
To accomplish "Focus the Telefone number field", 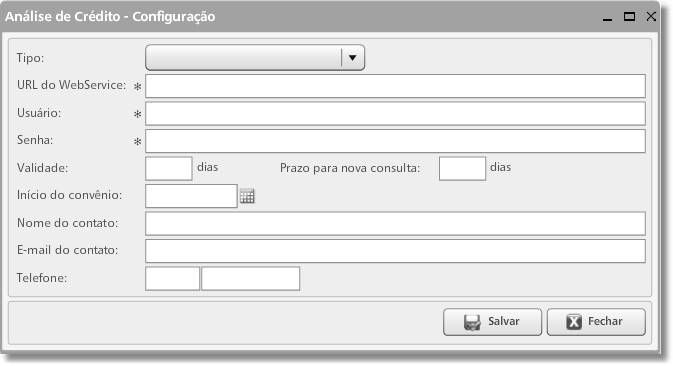I will [251, 278].
